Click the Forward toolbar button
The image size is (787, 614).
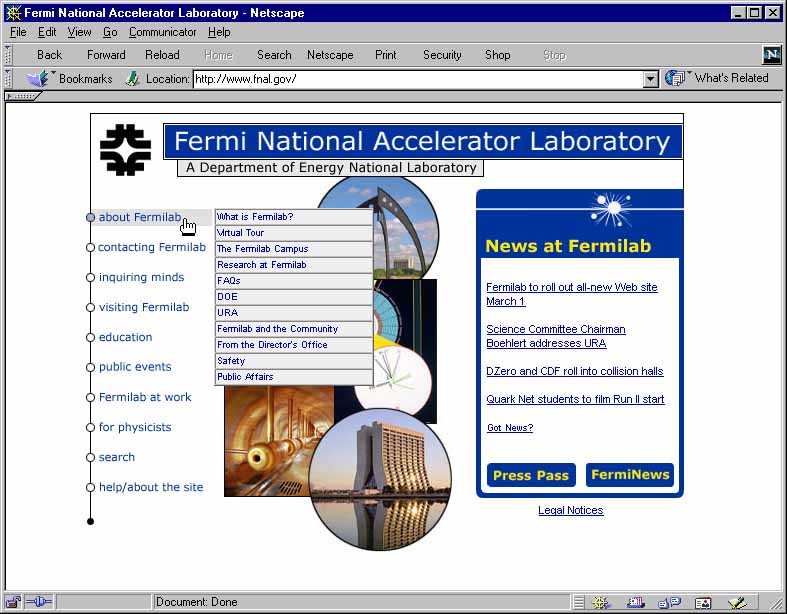tap(106, 55)
